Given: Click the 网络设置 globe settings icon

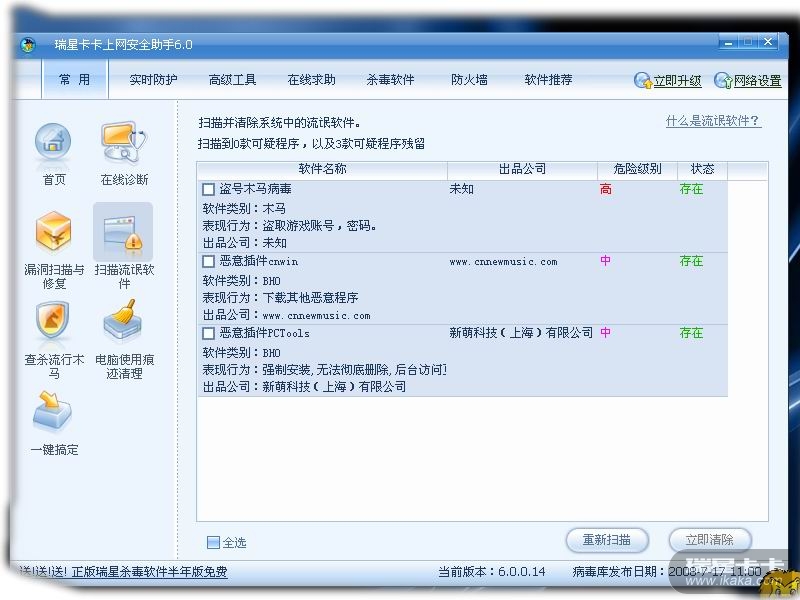Looking at the screenshot, I should pyautogui.click(x=723, y=81).
